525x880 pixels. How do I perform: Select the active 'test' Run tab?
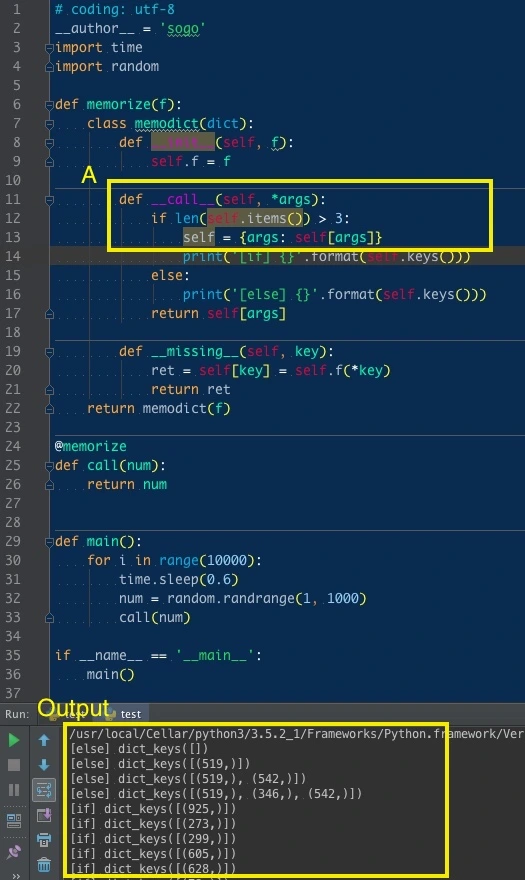point(126,714)
